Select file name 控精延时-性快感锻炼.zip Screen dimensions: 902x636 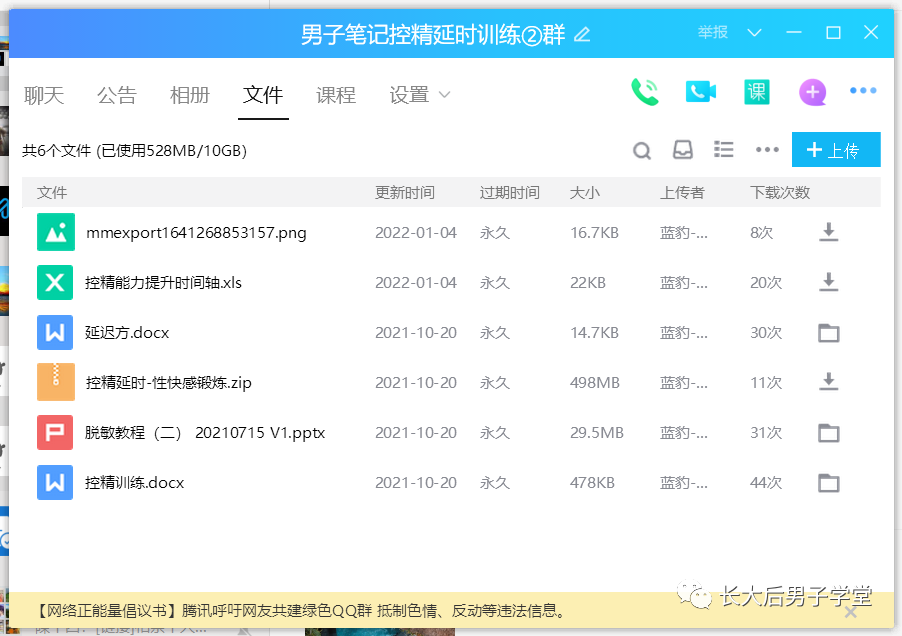(169, 383)
